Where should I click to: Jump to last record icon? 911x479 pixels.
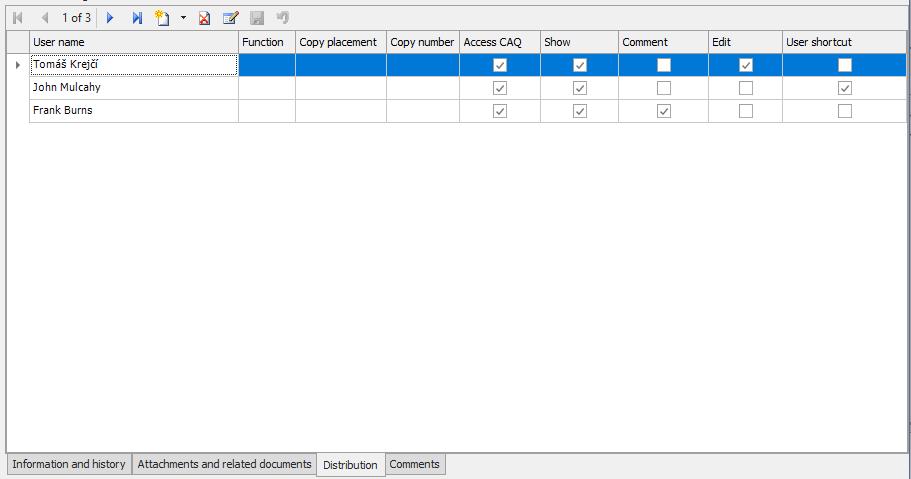coord(137,18)
